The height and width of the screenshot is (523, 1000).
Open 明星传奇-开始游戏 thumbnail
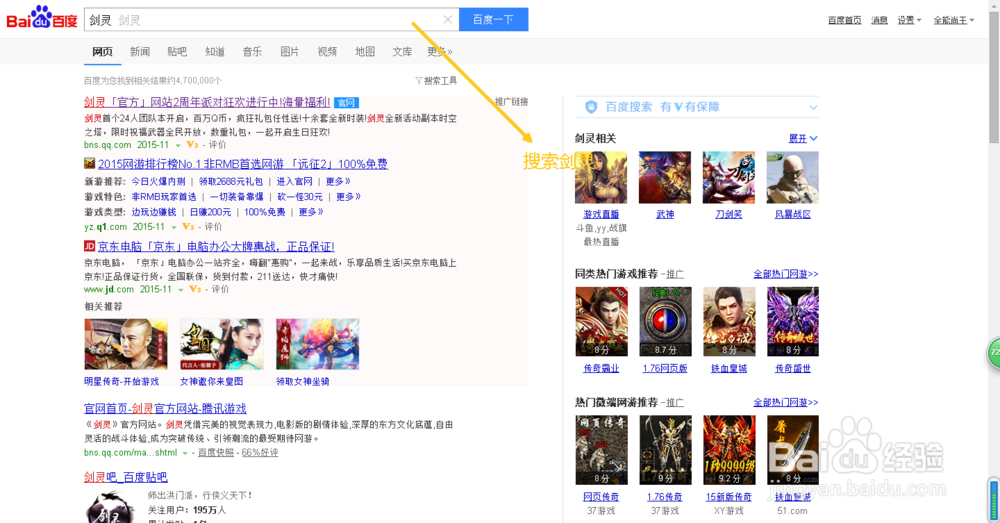(x=126, y=344)
